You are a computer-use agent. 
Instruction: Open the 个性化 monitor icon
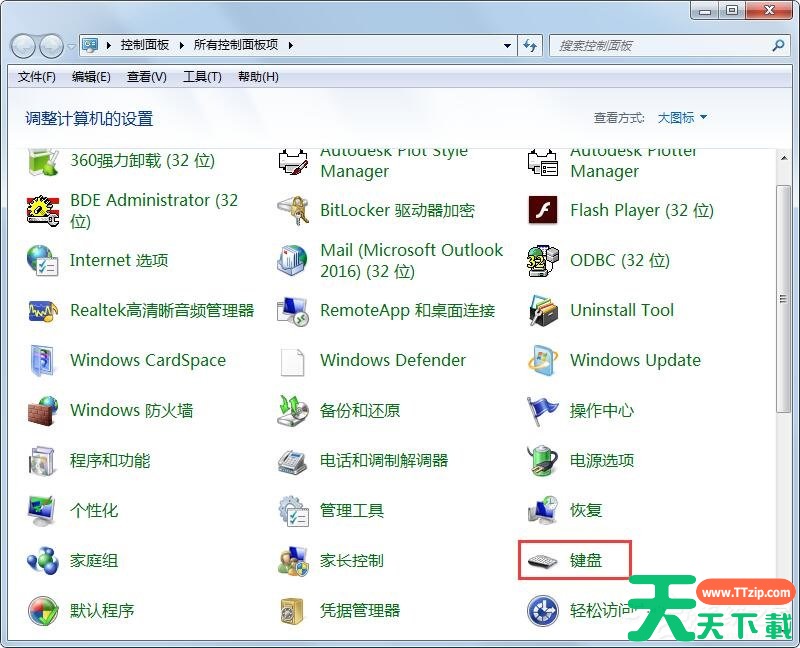tap(42, 510)
